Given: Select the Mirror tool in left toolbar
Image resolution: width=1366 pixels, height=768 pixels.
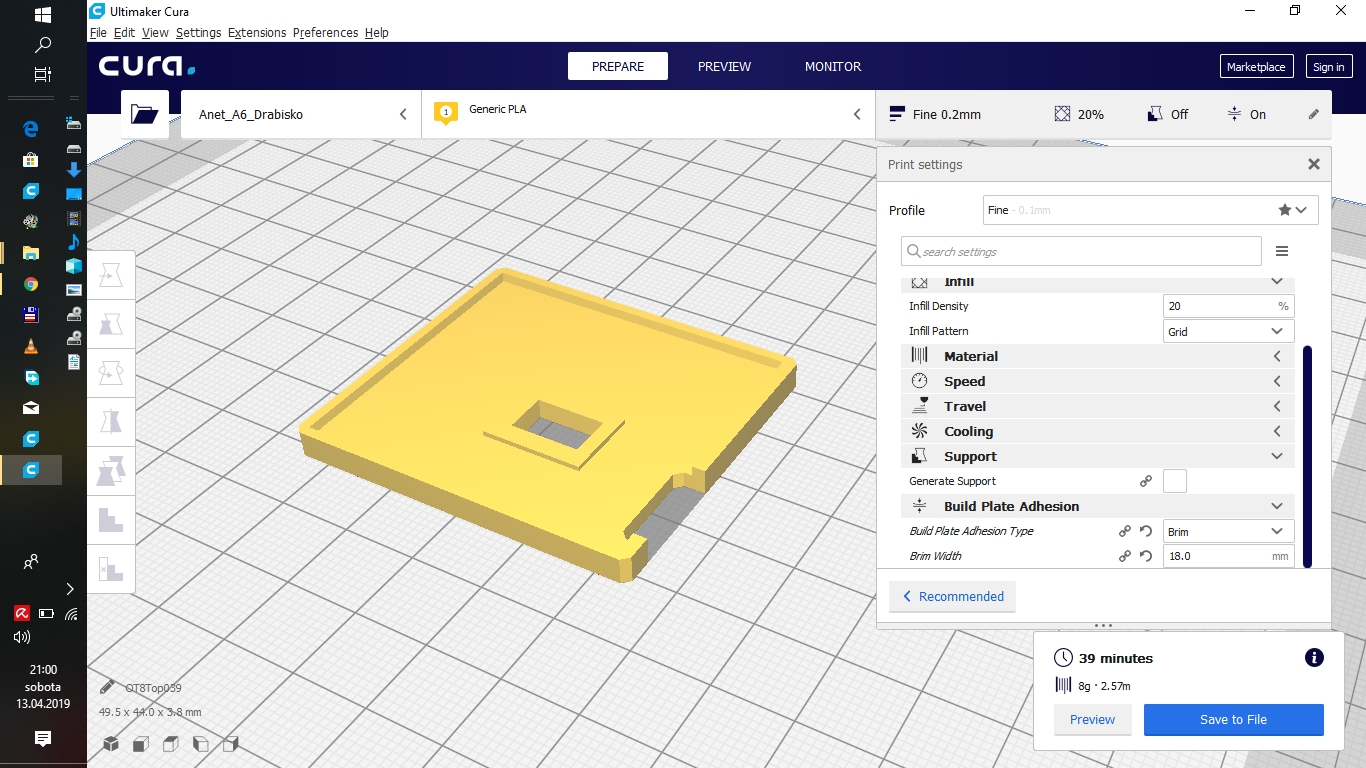Looking at the screenshot, I should pyautogui.click(x=111, y=422).
